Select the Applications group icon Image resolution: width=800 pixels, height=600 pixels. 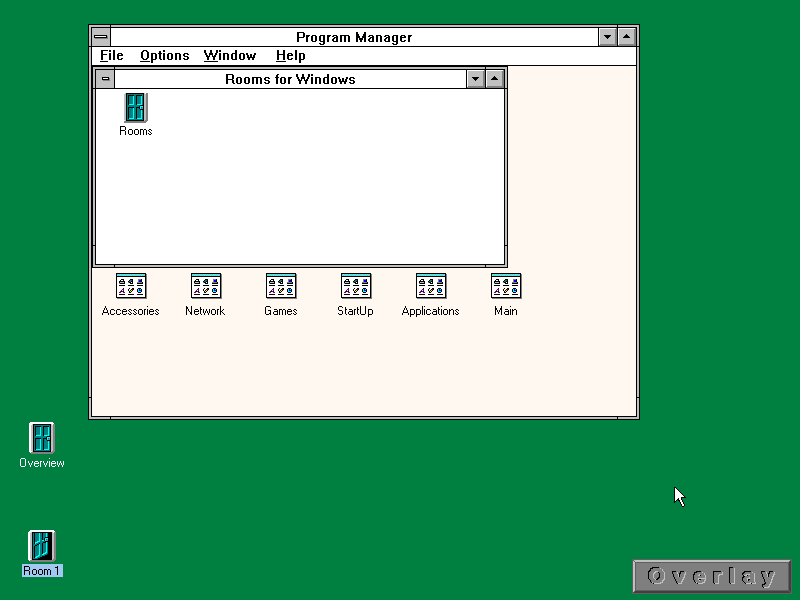pos(431,286)
